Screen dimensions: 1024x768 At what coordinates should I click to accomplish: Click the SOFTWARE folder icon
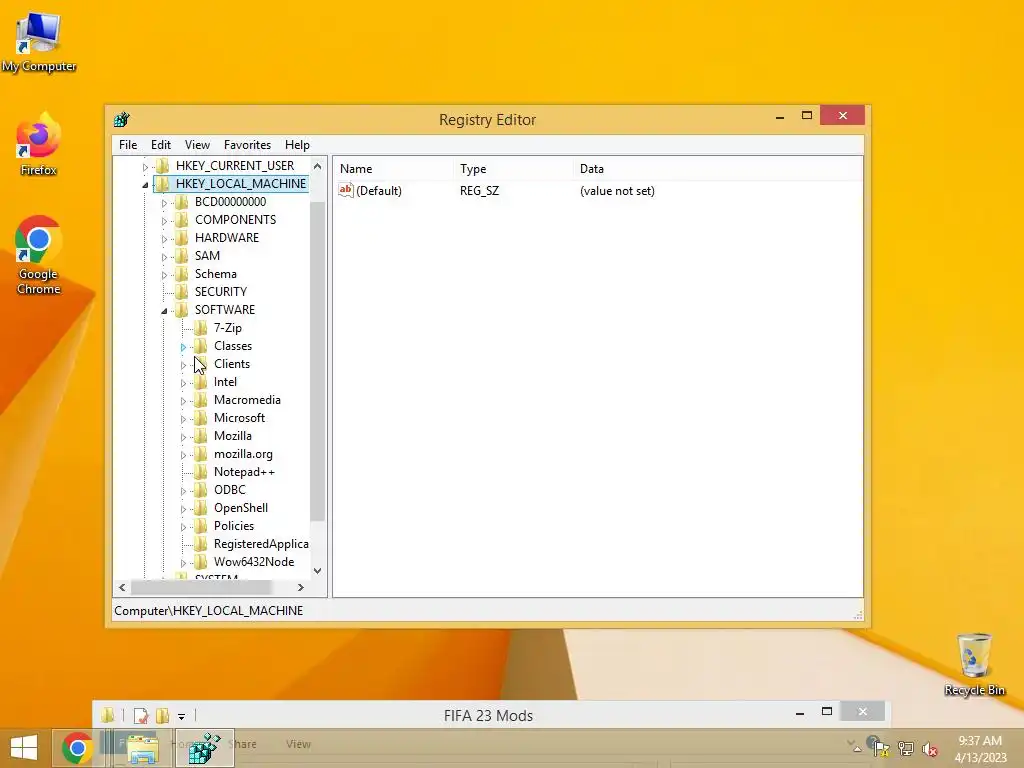[x=182, y=309]
